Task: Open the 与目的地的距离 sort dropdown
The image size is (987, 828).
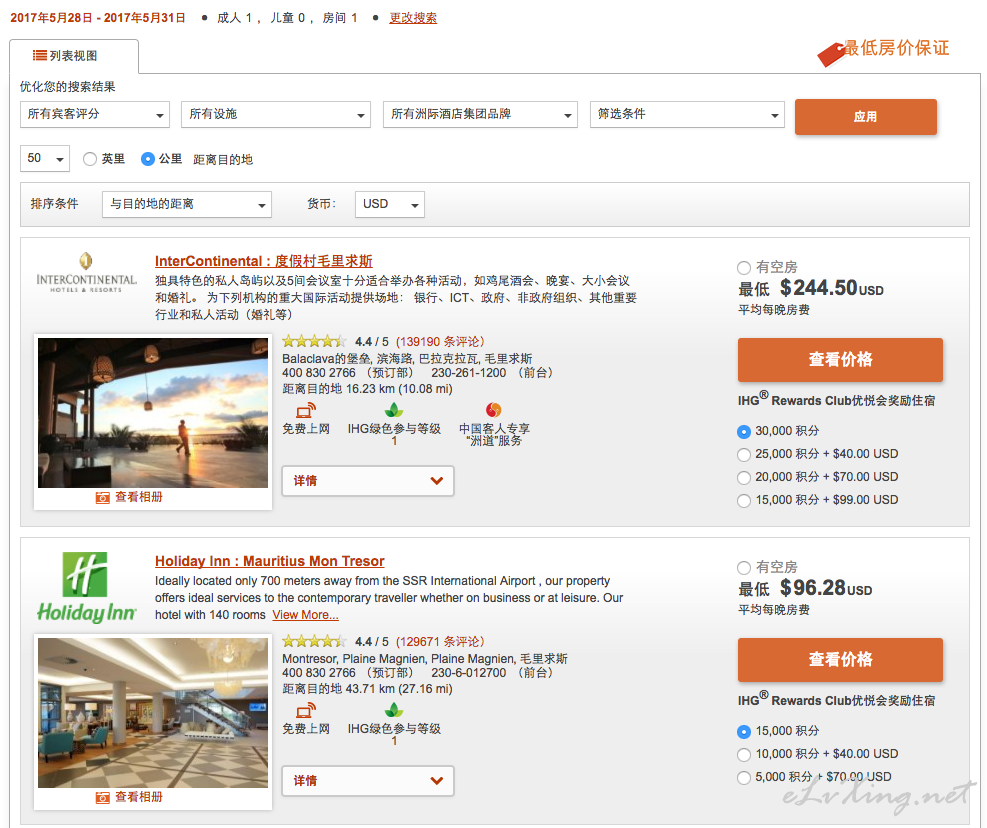Action: pos(187,205)
